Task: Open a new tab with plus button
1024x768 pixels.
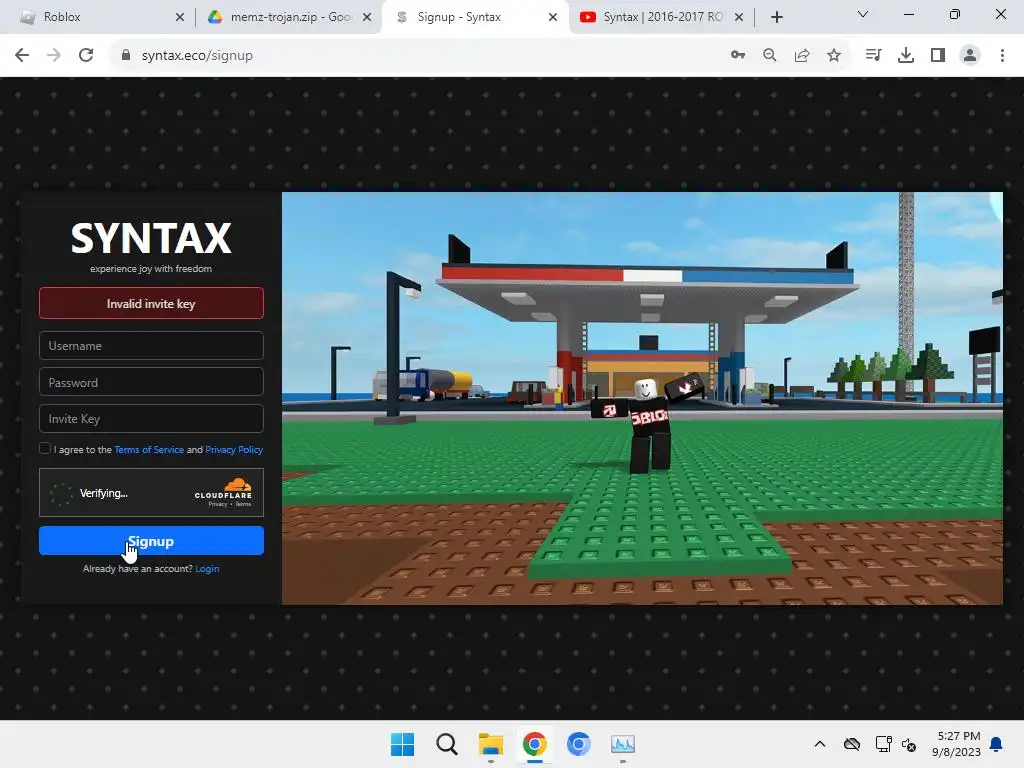Action: pyautogui.click(x=776, y=18)
